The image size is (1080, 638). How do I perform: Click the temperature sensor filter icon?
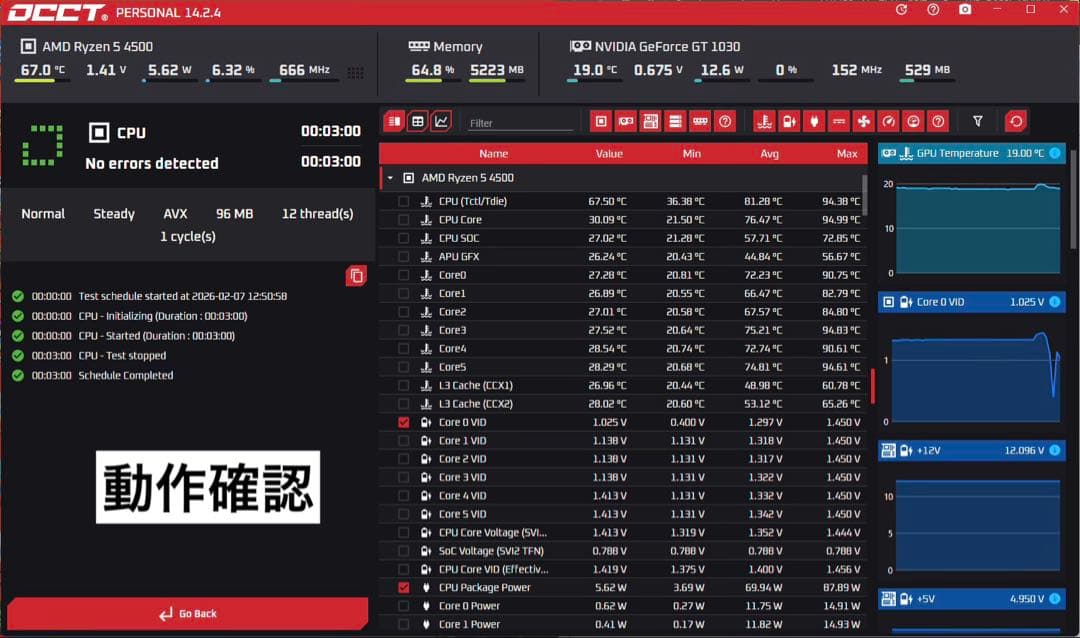click(764, 122)
